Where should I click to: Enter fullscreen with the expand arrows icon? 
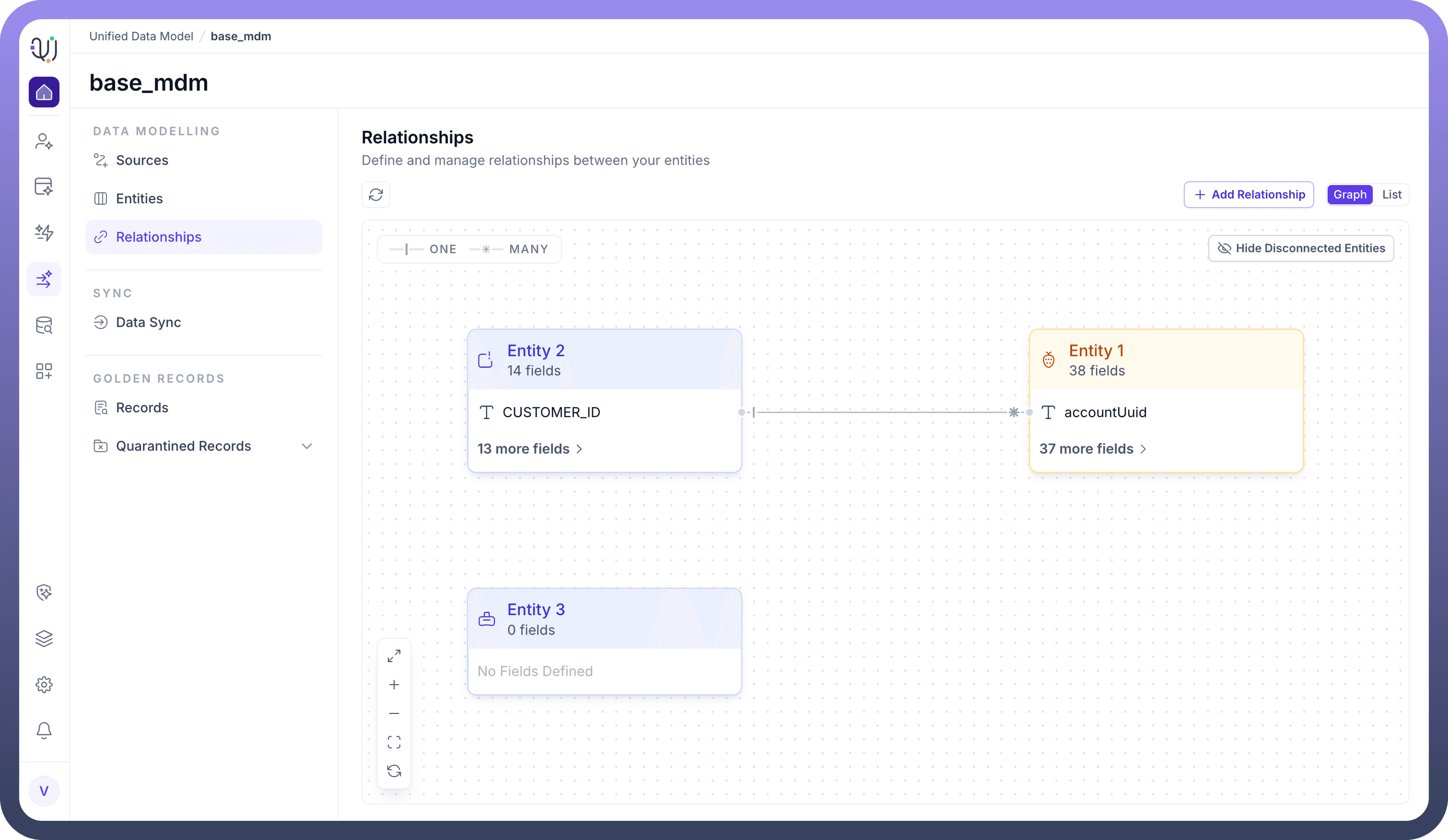(x=394, y=655)
